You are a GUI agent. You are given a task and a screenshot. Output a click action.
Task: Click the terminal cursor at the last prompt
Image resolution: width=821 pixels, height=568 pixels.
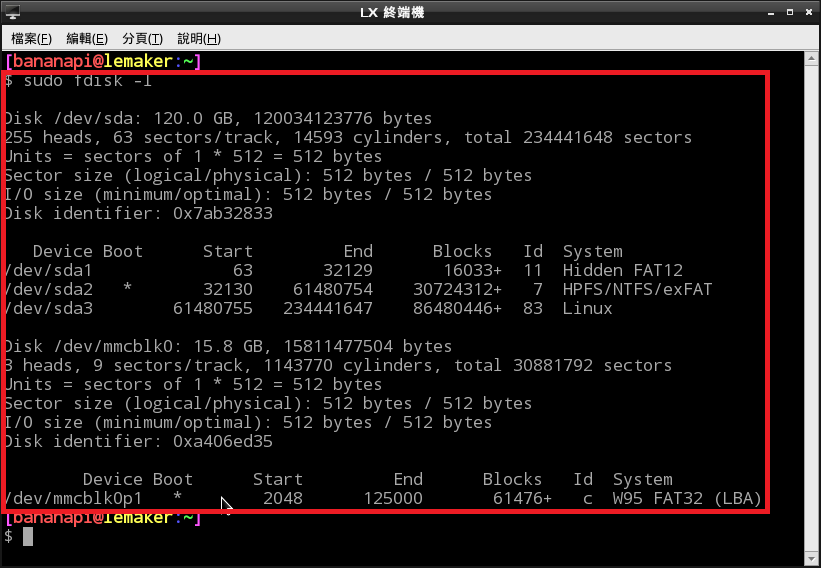coord(28,537)
